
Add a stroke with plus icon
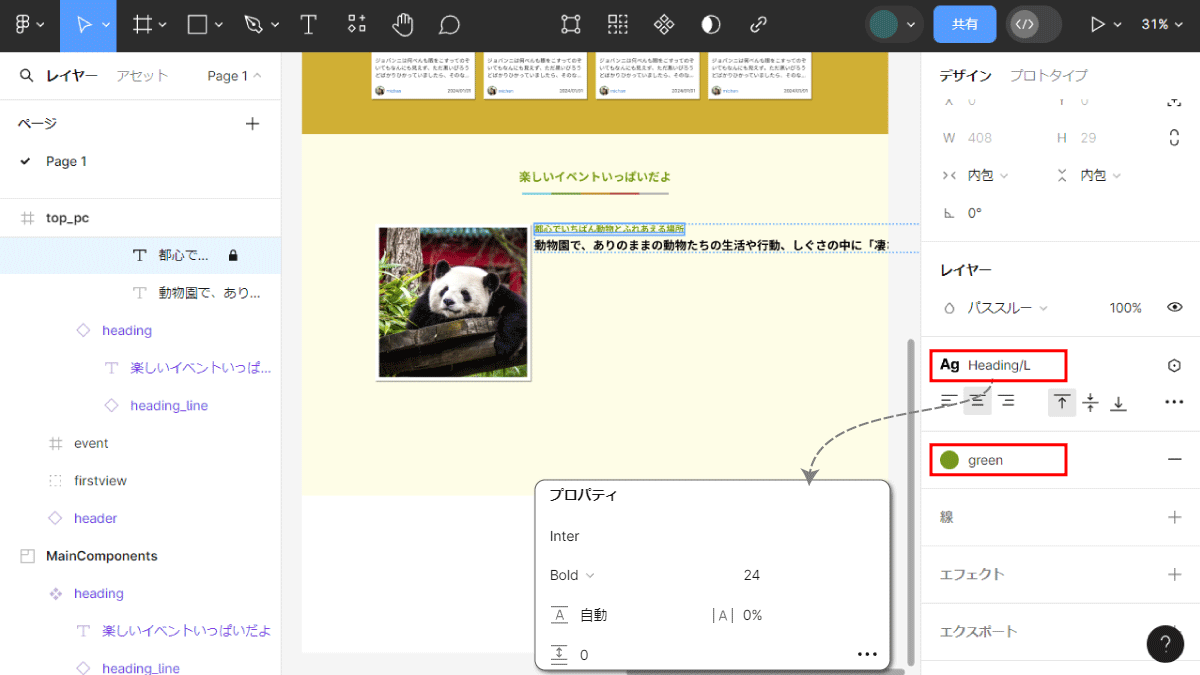pos(1174,517)
